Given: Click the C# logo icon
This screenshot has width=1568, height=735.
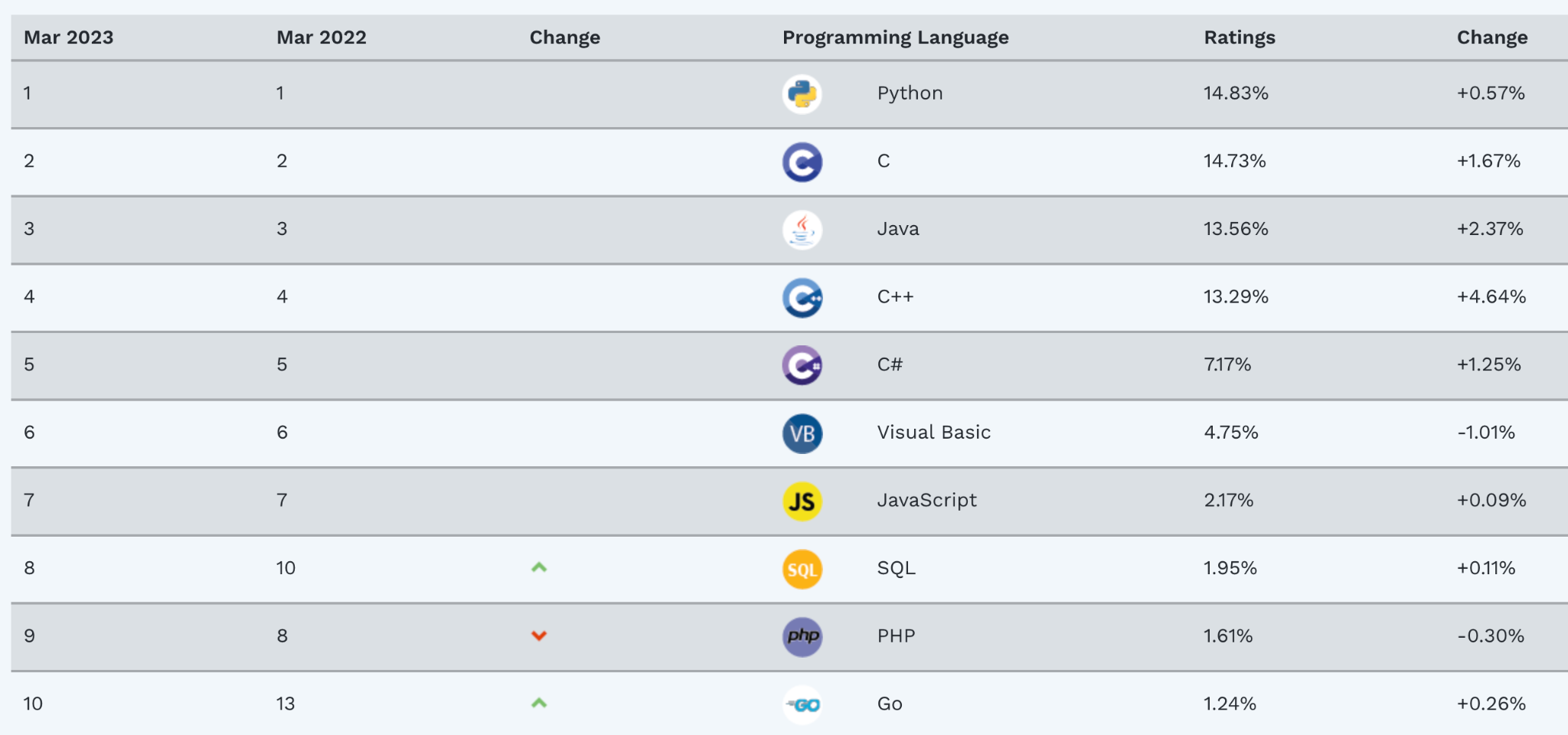Looking at the screenshot, I should point(802,365).
